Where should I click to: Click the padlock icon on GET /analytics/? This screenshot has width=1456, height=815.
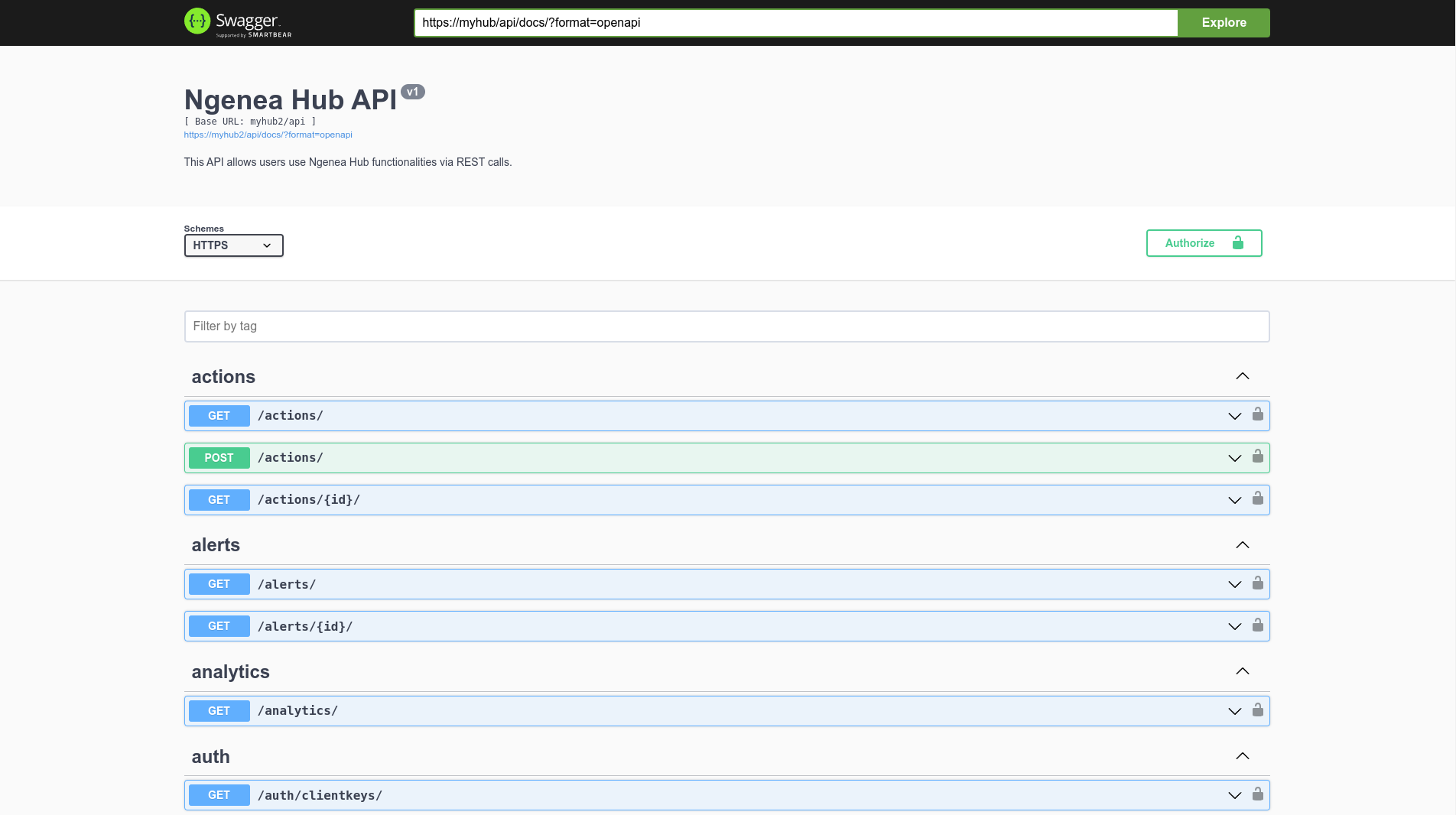[x=1258, y=710]
